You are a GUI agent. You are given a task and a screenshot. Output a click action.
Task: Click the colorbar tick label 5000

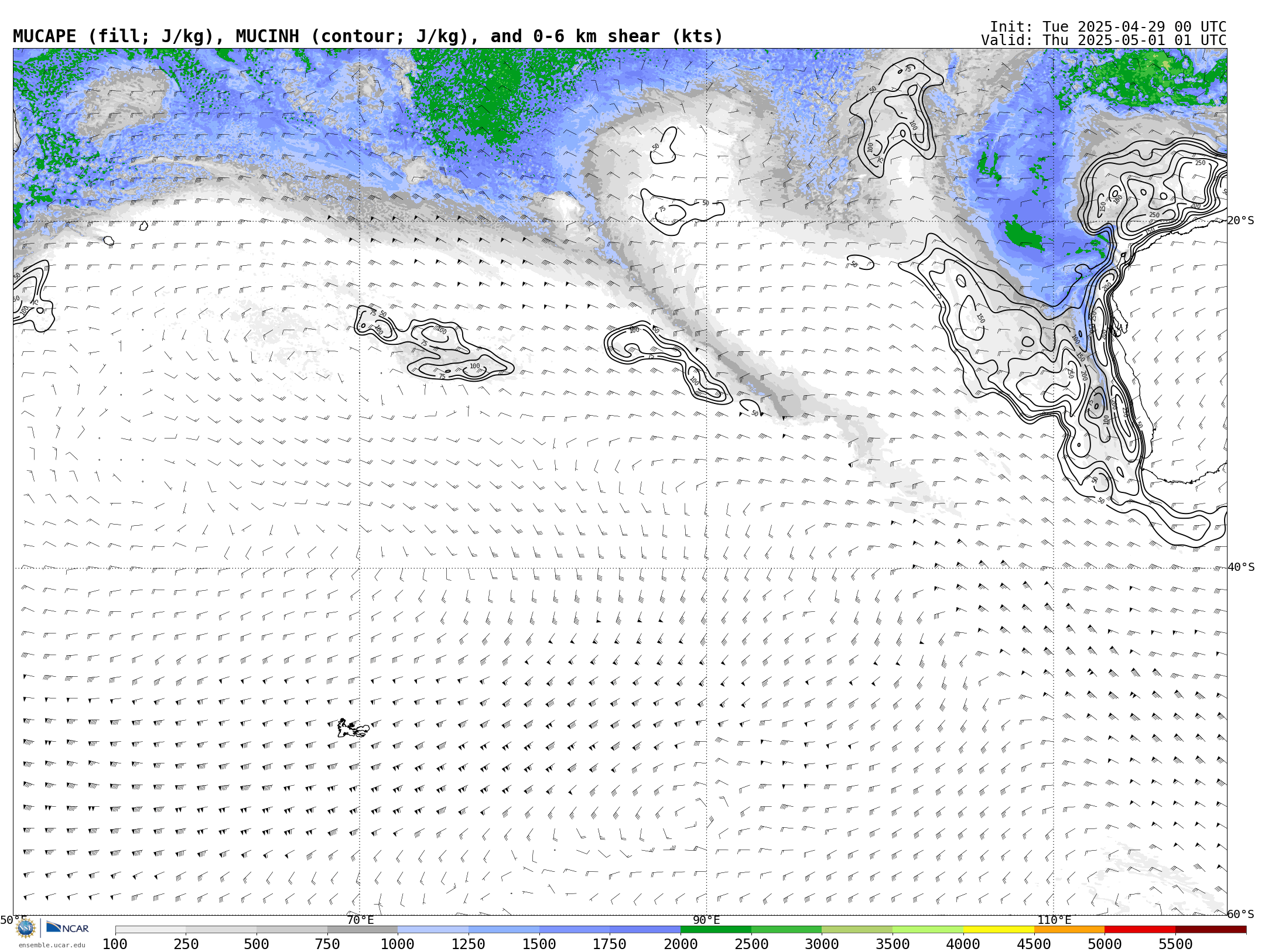1105,944
